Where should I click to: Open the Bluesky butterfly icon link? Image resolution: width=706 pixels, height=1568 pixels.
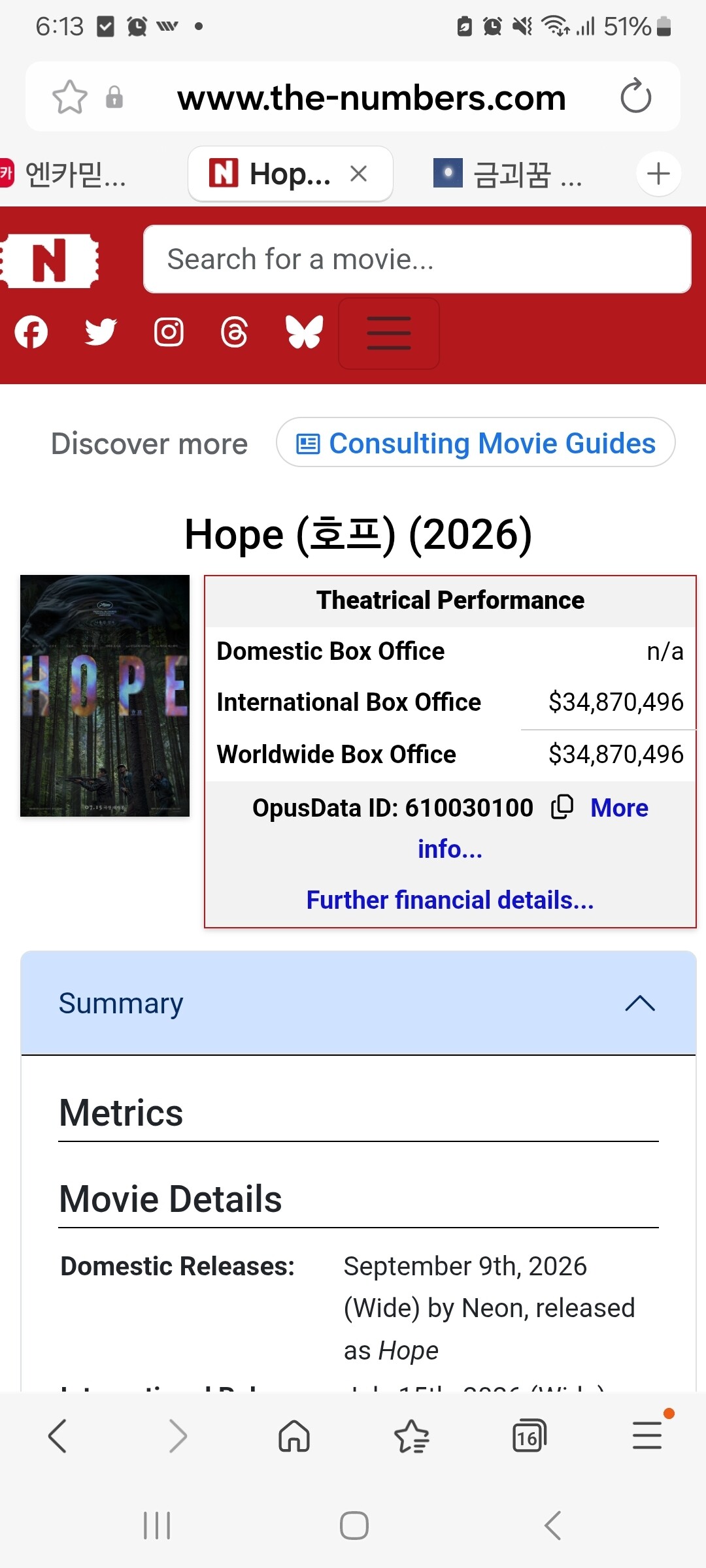point(305,332)
